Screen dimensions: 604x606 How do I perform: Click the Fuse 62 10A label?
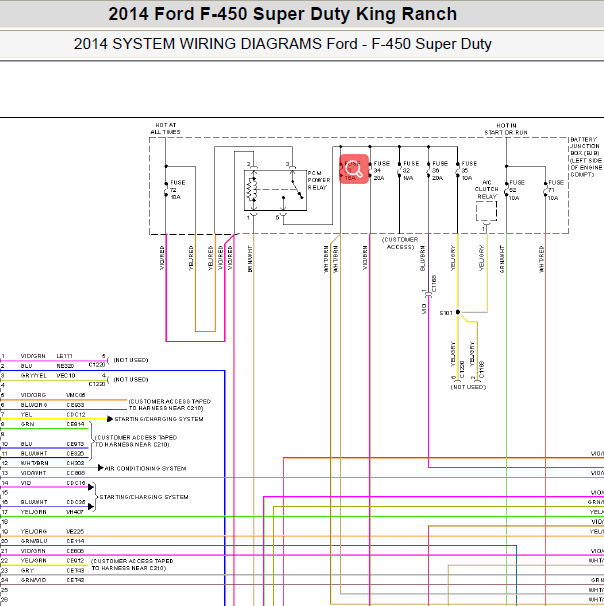coord(517,190)
